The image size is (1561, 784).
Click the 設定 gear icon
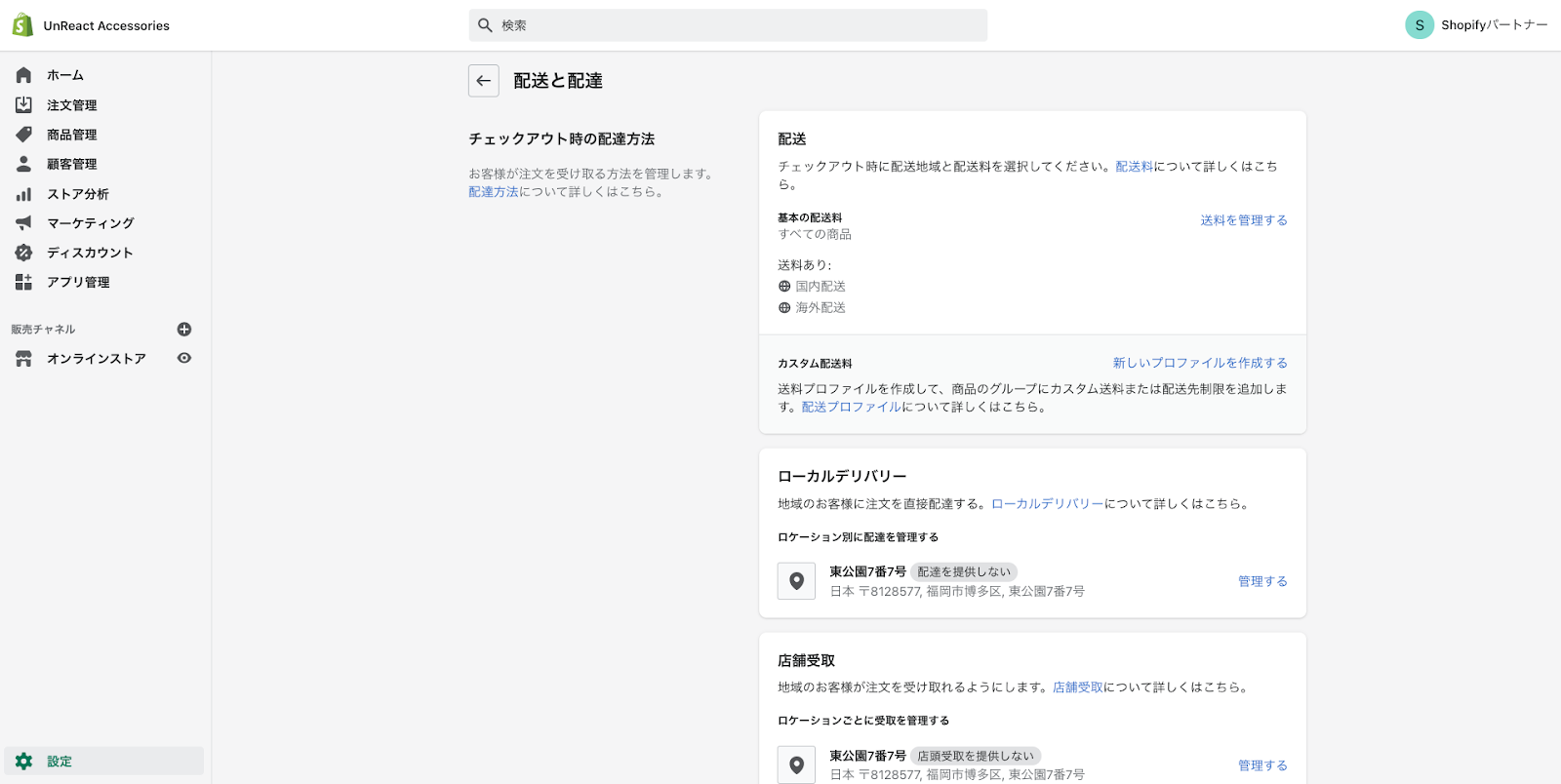point(23,762)
